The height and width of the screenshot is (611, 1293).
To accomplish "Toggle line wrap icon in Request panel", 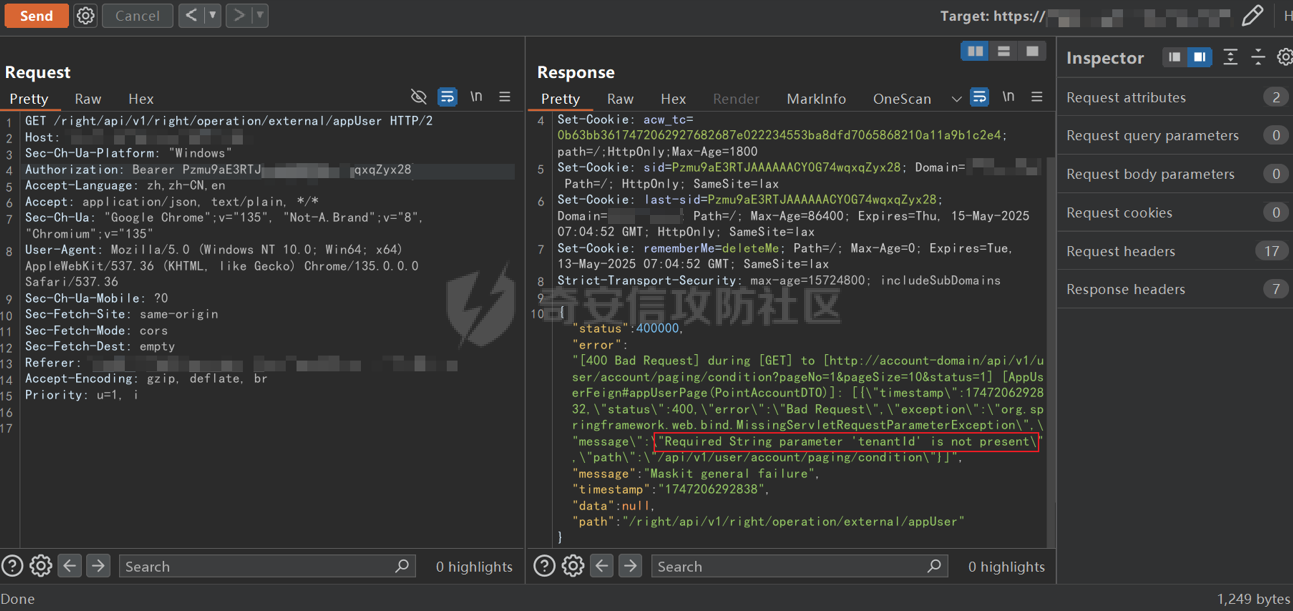I will [447, 97].
